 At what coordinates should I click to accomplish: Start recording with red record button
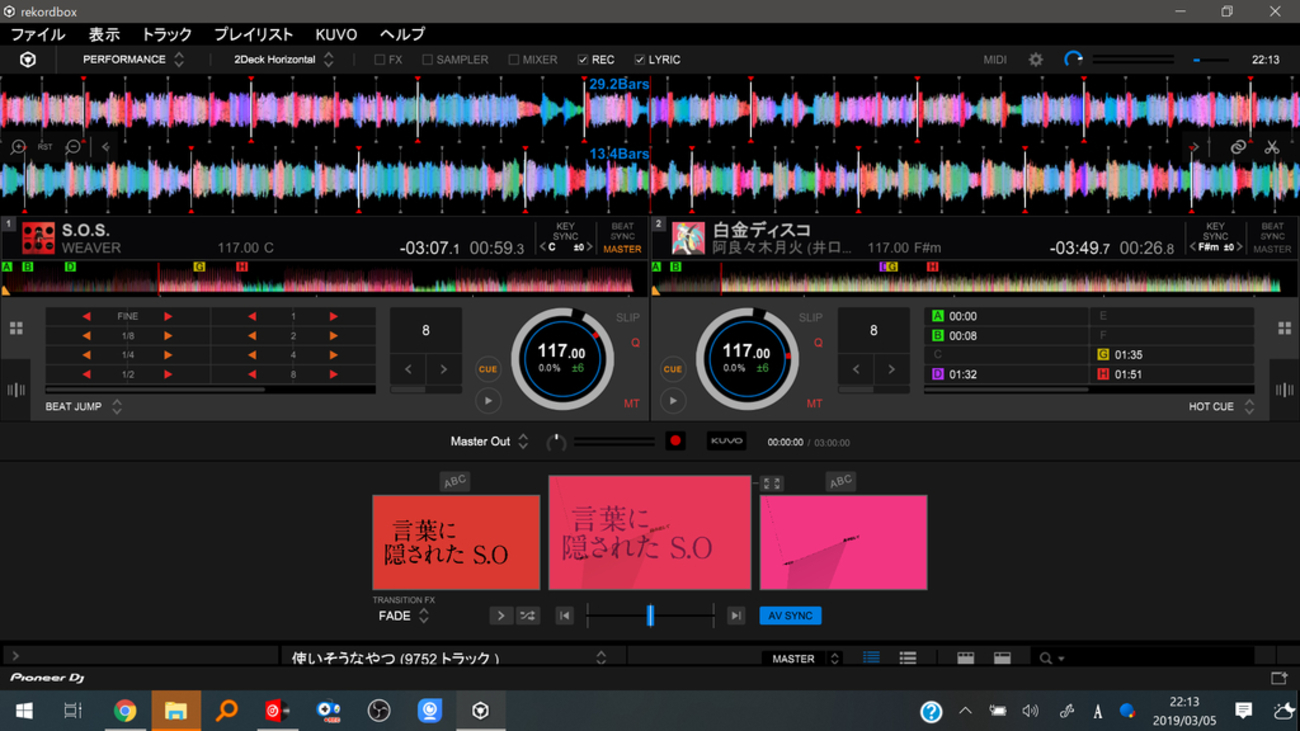click(675, 441)
